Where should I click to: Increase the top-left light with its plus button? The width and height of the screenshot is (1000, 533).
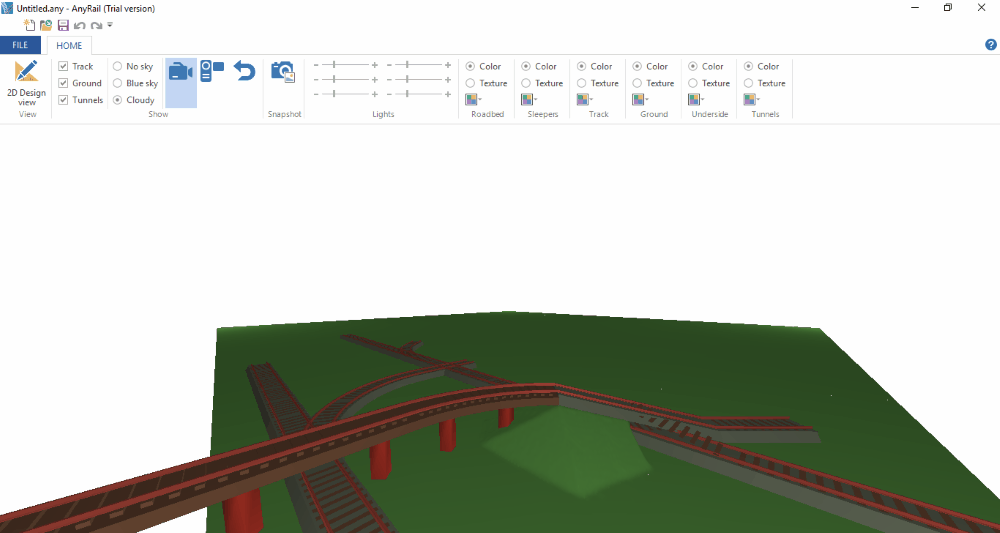pos(375,65)
